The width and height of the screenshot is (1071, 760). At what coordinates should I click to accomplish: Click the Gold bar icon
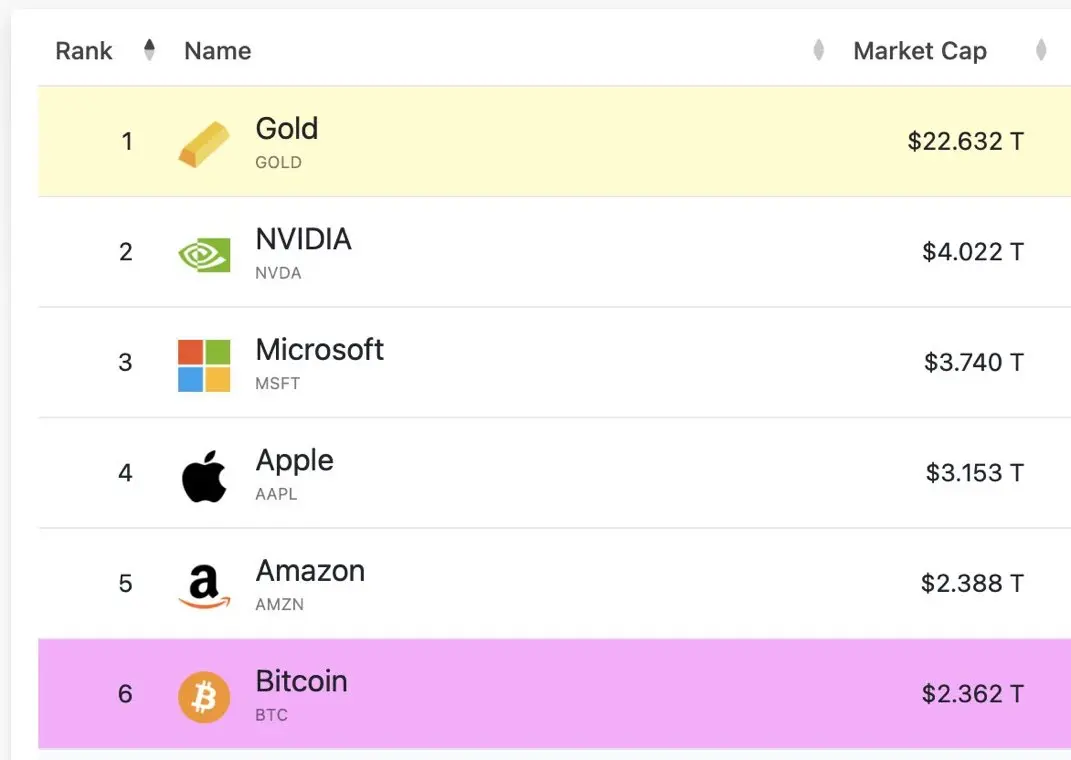[204, 143]
